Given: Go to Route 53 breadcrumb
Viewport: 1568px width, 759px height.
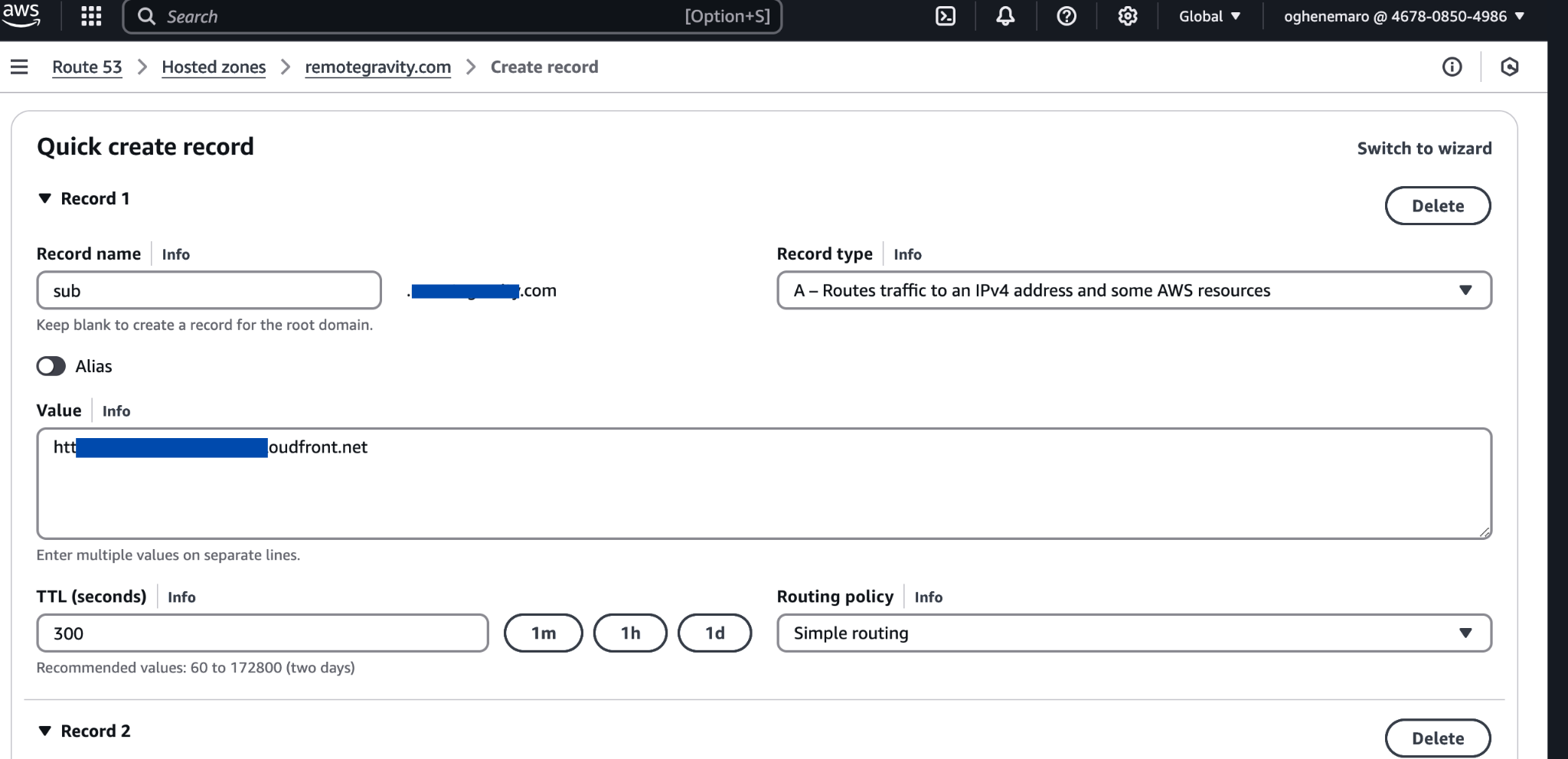Looking at the screenshot, I should tap(87, 67).
